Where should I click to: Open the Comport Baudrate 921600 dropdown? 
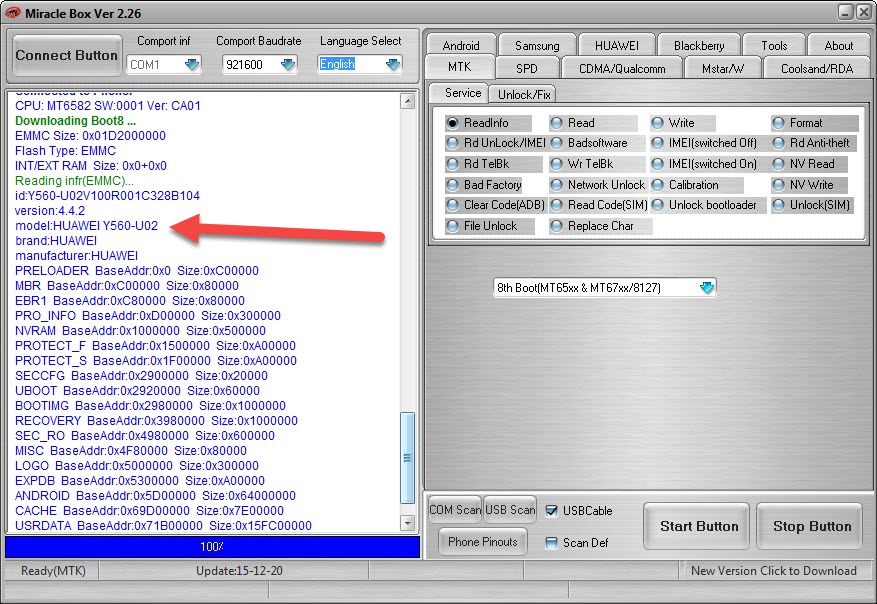tap(288, 64)
